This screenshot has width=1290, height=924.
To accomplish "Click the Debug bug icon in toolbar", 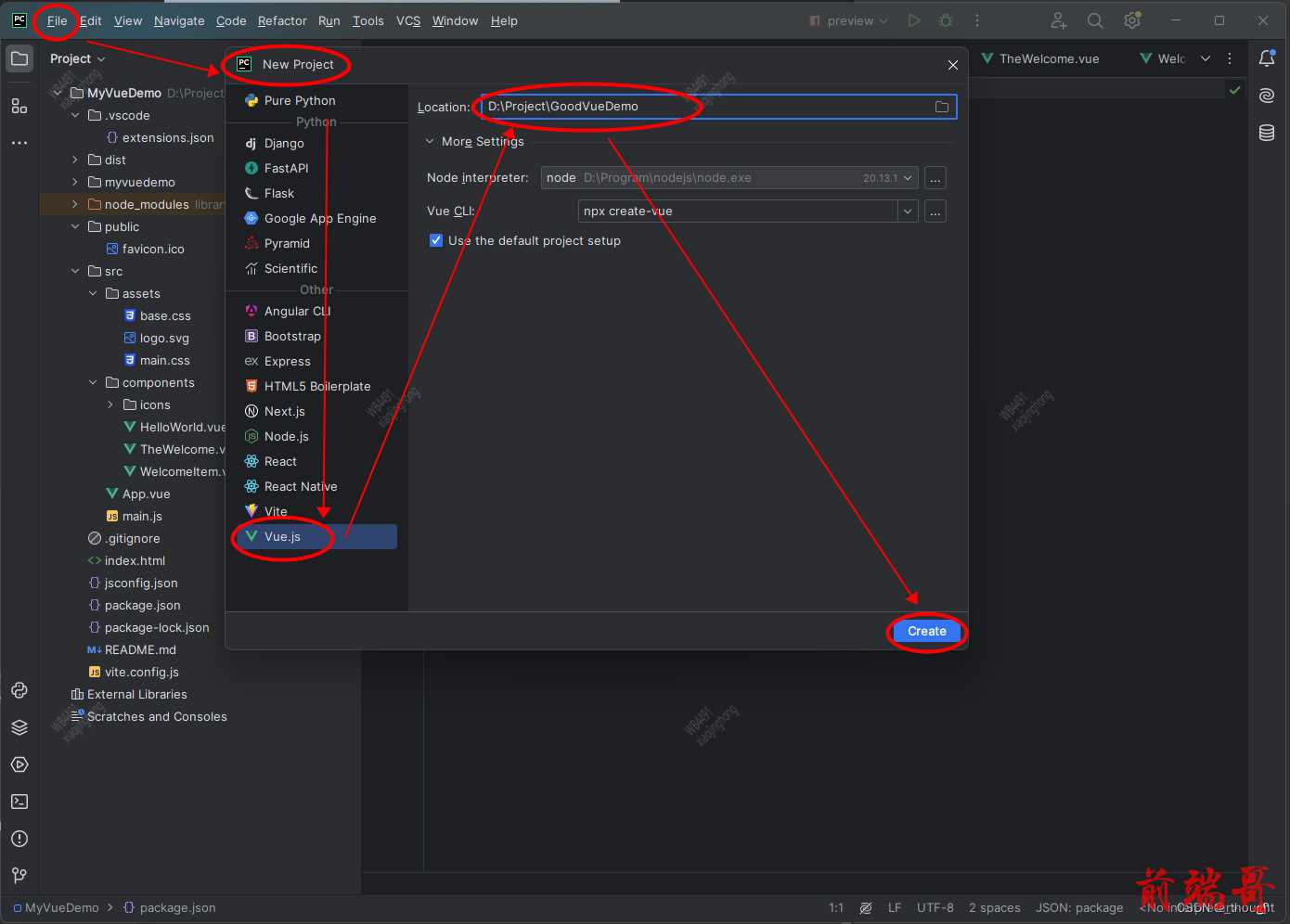I will click(x=946, y=20).
